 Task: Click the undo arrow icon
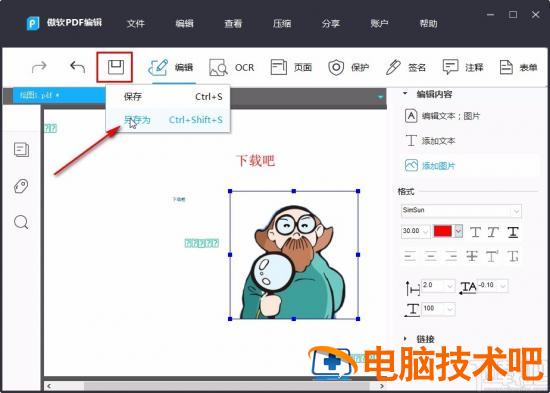(78, 67)
